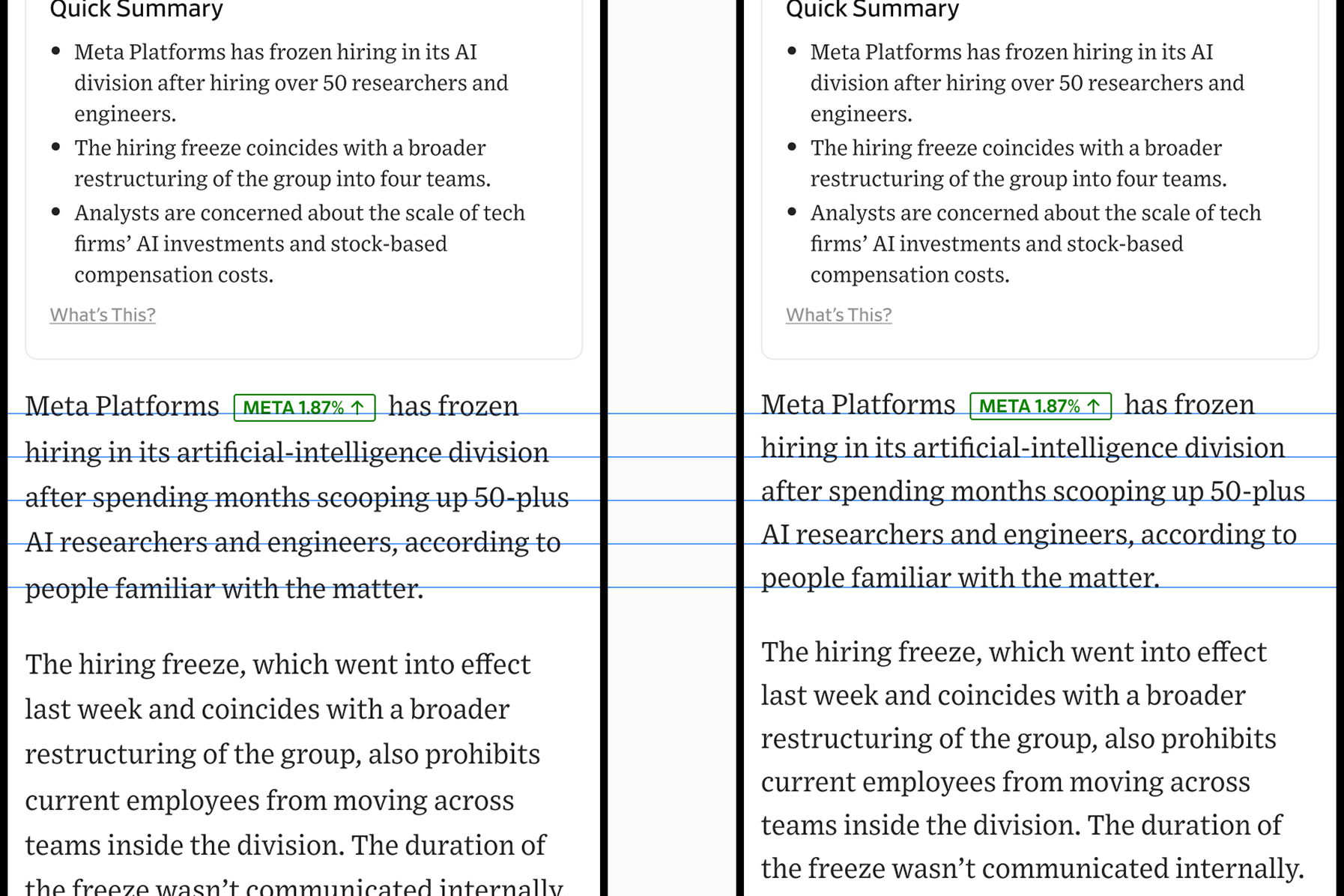Click the right panel's "What's This?" link

(x=838, y=315)
